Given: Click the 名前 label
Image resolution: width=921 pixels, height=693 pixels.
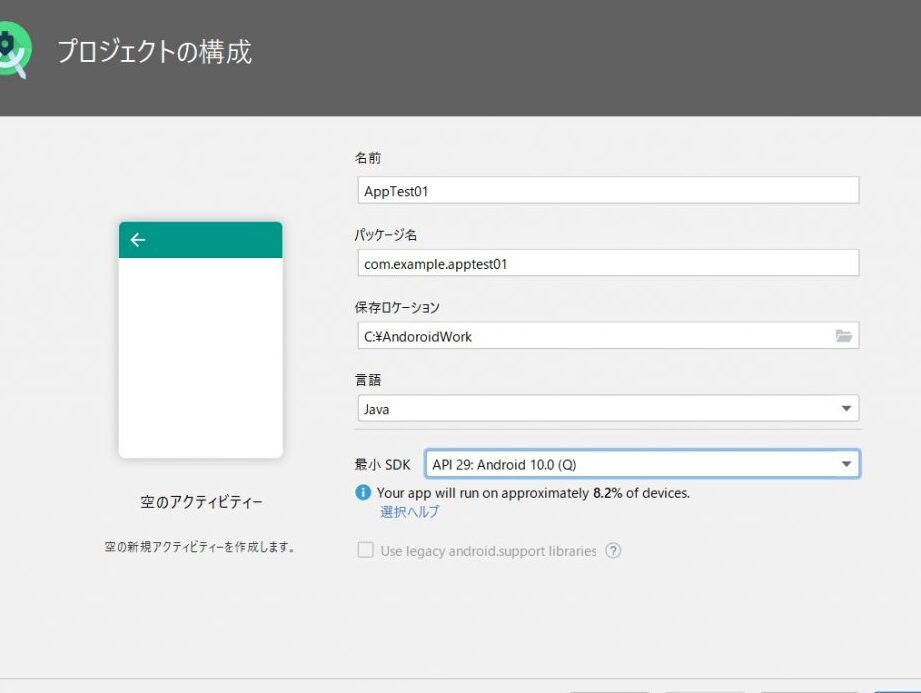Looking at the screenshot, I should pyautogui.click(x=368, y=158).
